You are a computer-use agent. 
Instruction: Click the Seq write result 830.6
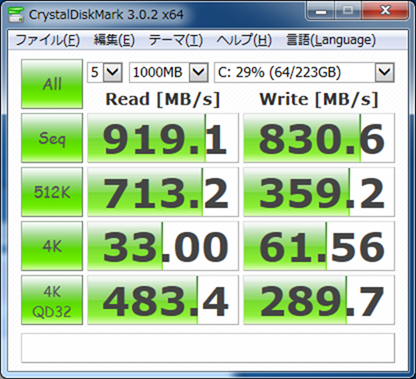tap(319, 138)
